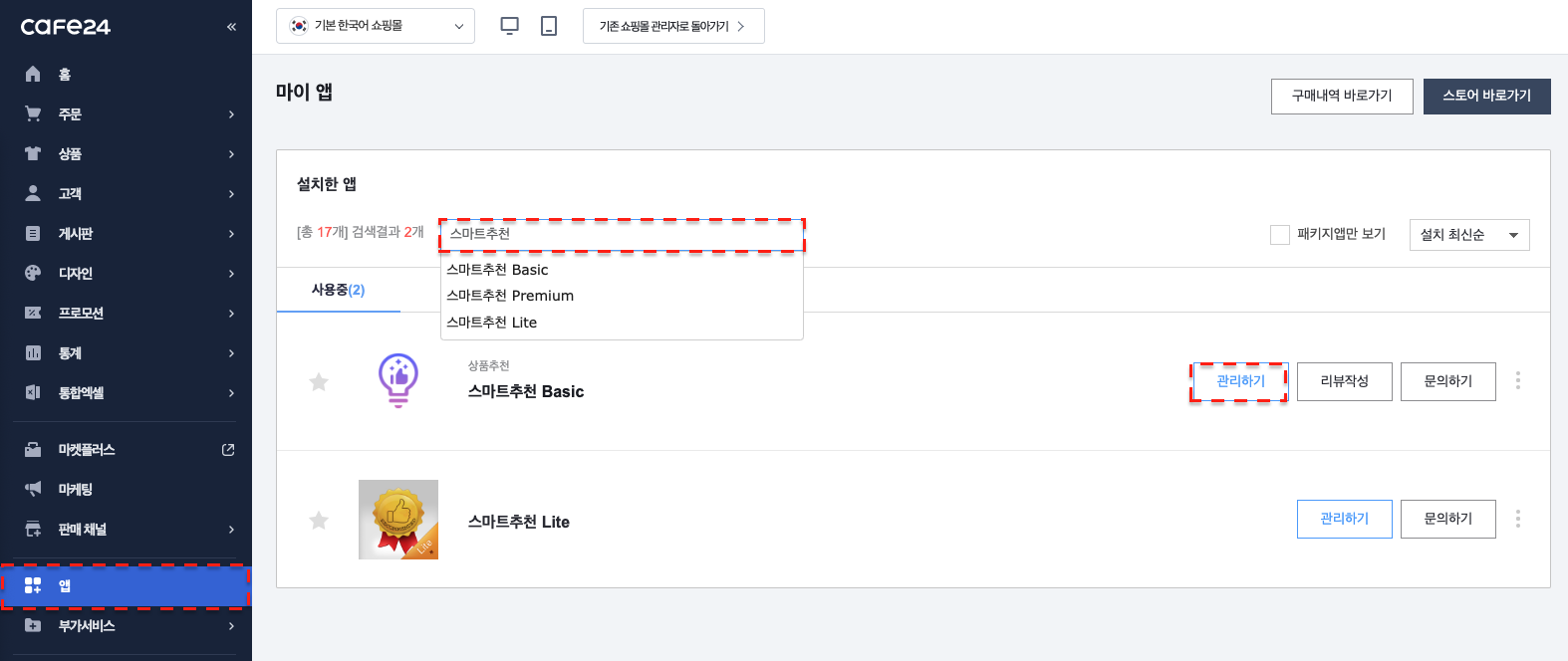The width and height of the screenshot is (1568, 661).
Task: Collapse the sidebar with the double-chevron icon
Action: point(231,27)
